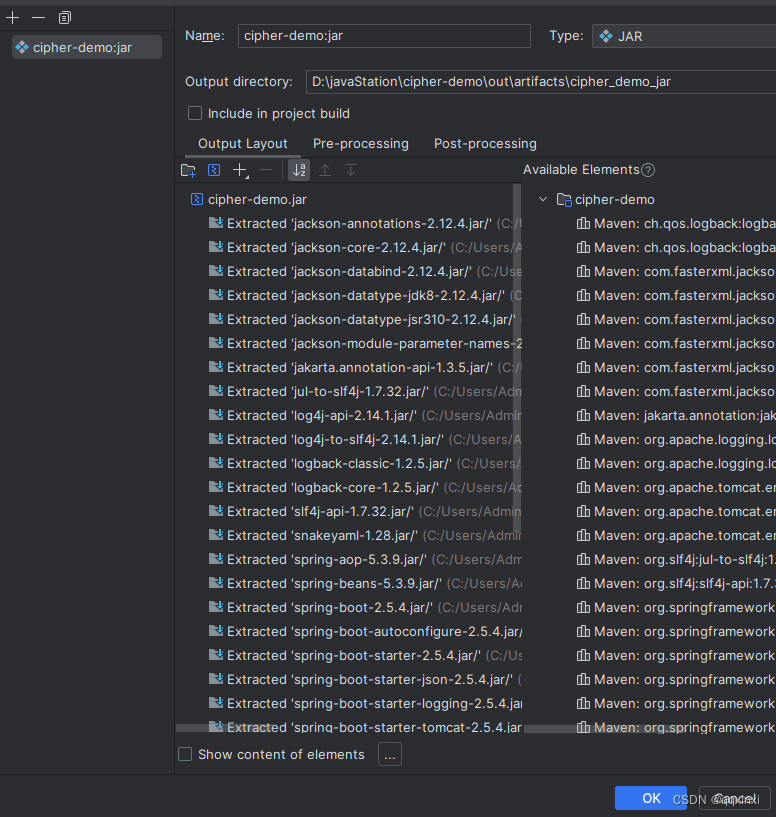This screenshot has height=817, width=776.
Task: Remove selected layout element
Action: coord(265,170)
